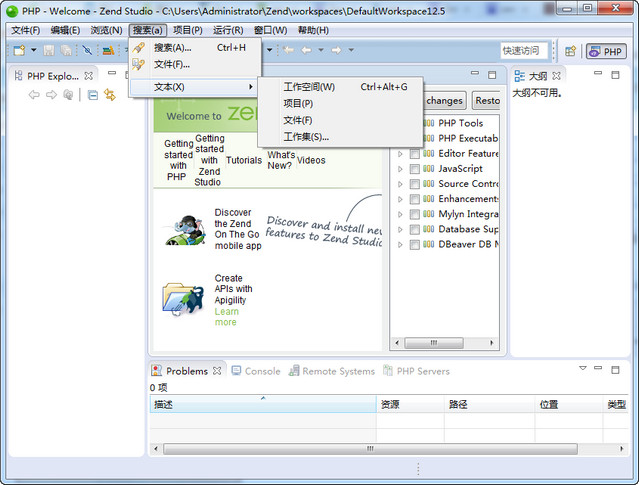Click the Forward navigation arrow in main toolbar
This screenshot has width=639, height=485.
[336, 50]
